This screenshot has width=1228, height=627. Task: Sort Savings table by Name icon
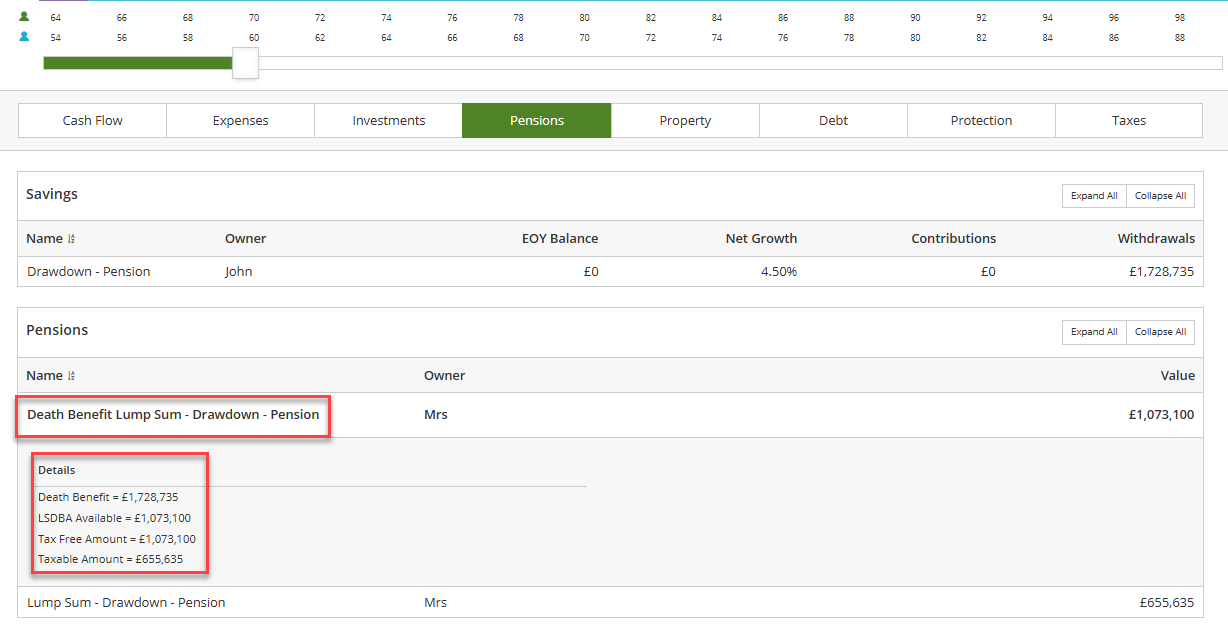(71, 239)
